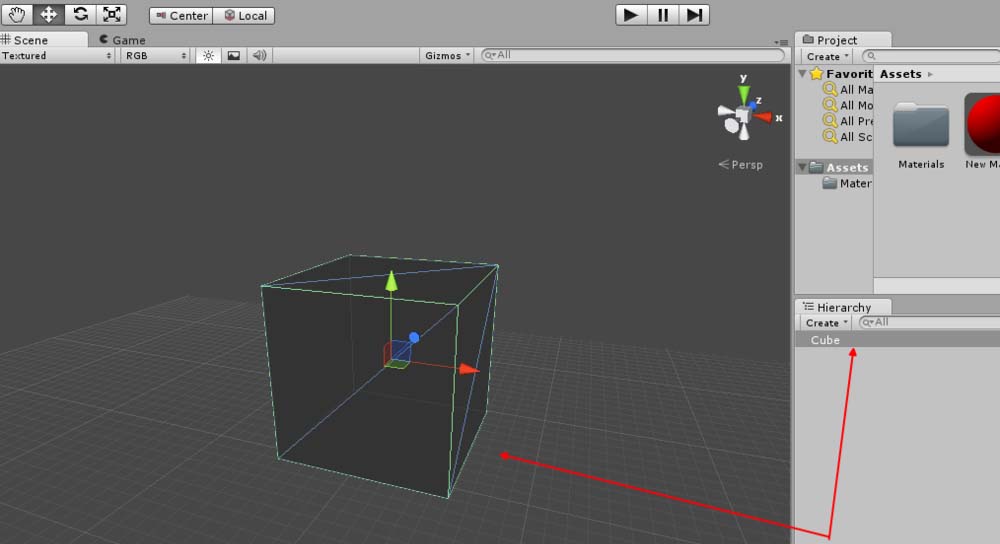Select the Hand tool

click(x=17, y=15)
